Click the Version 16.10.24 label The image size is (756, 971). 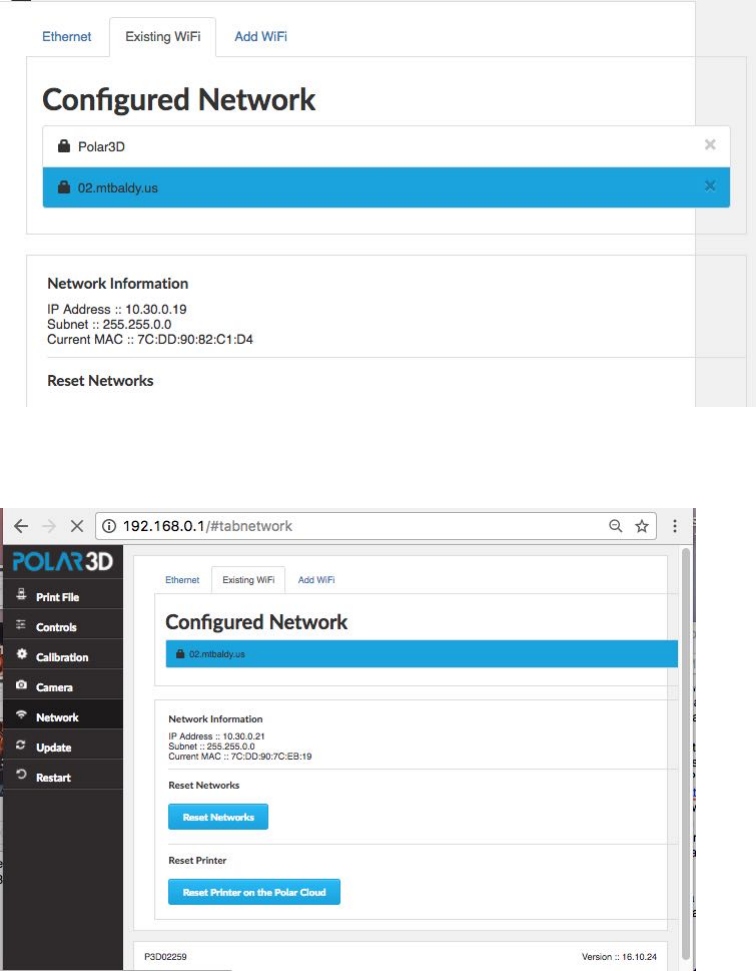(619, 957)
